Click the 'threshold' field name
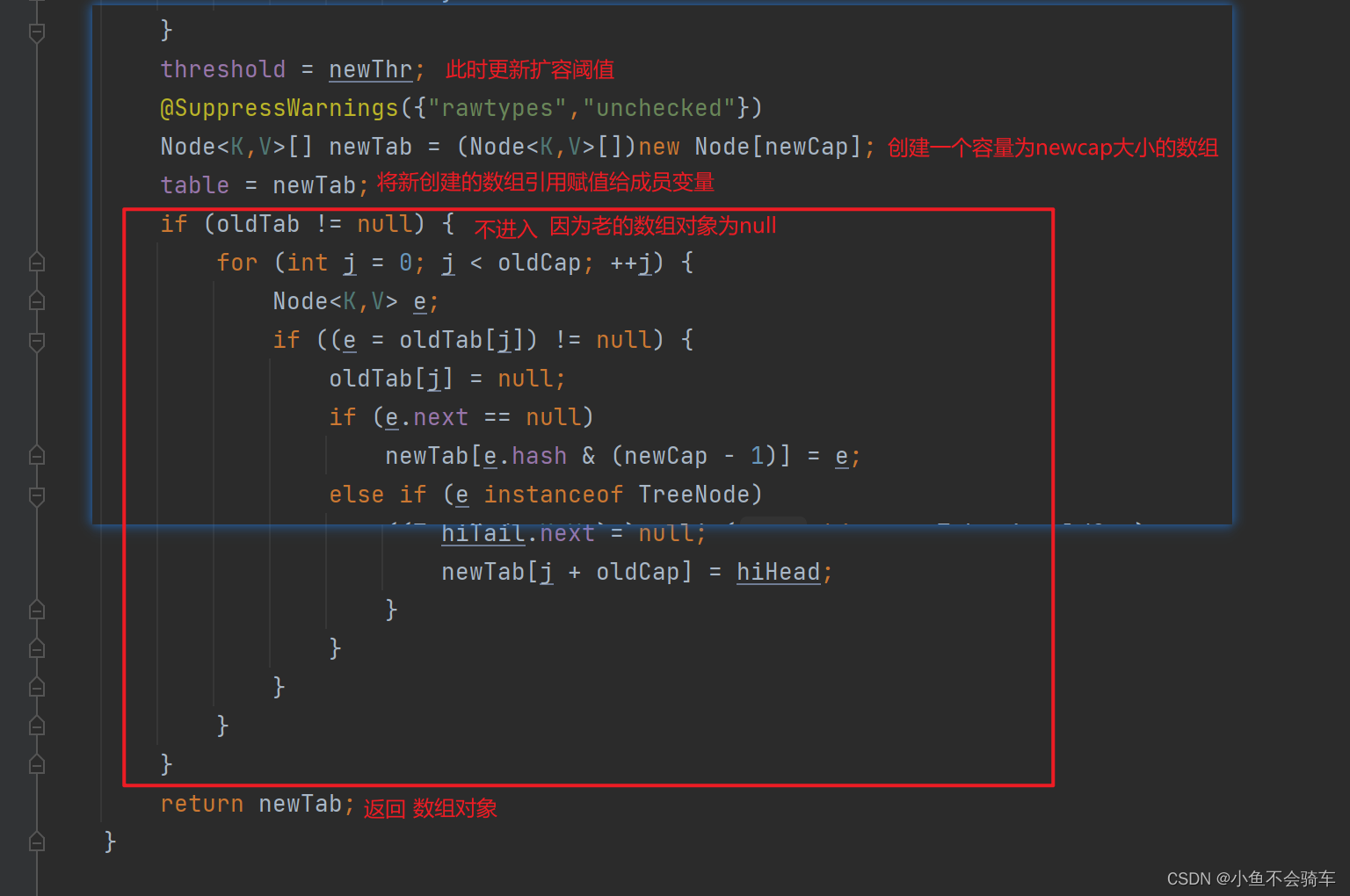Viewport: 1350px width, 896px height. (223, 69)
